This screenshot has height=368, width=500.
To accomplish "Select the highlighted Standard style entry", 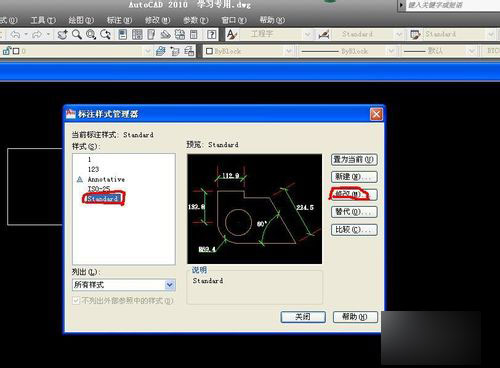I will [x=103, y=199].
